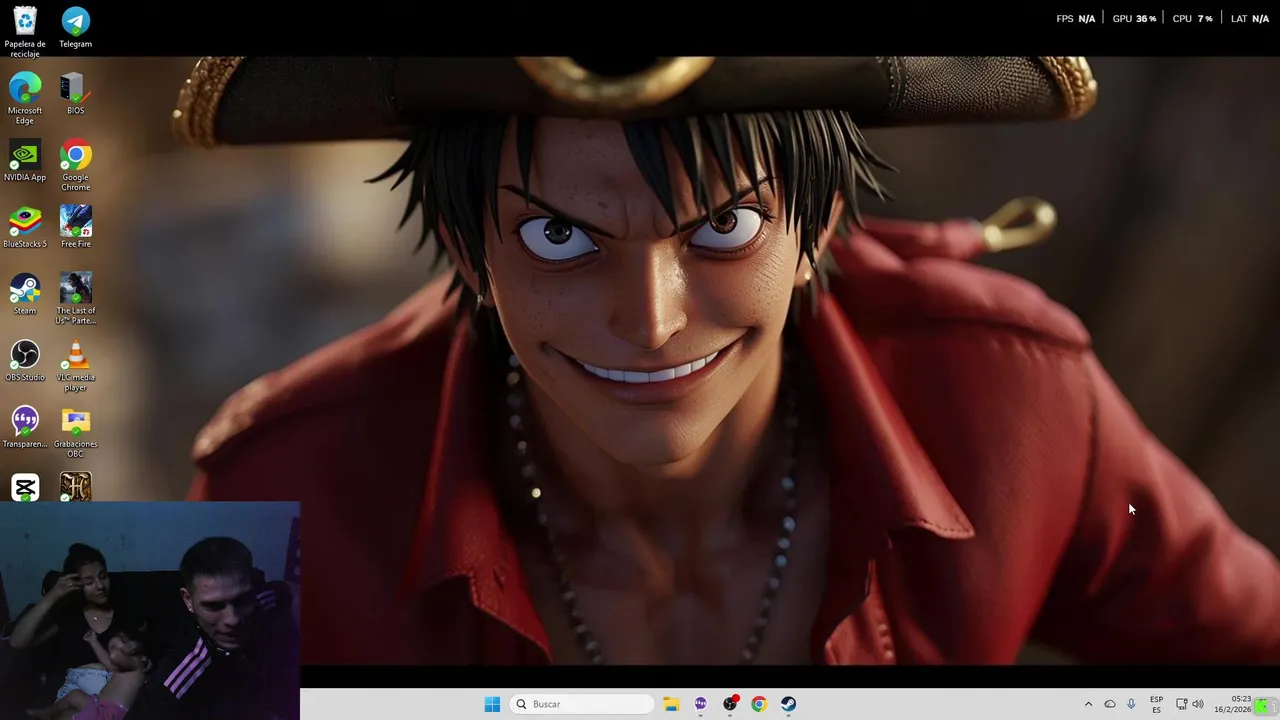Launch OBS Studio from the desktop
This screenshot has width=1280, height=720.
25,361
